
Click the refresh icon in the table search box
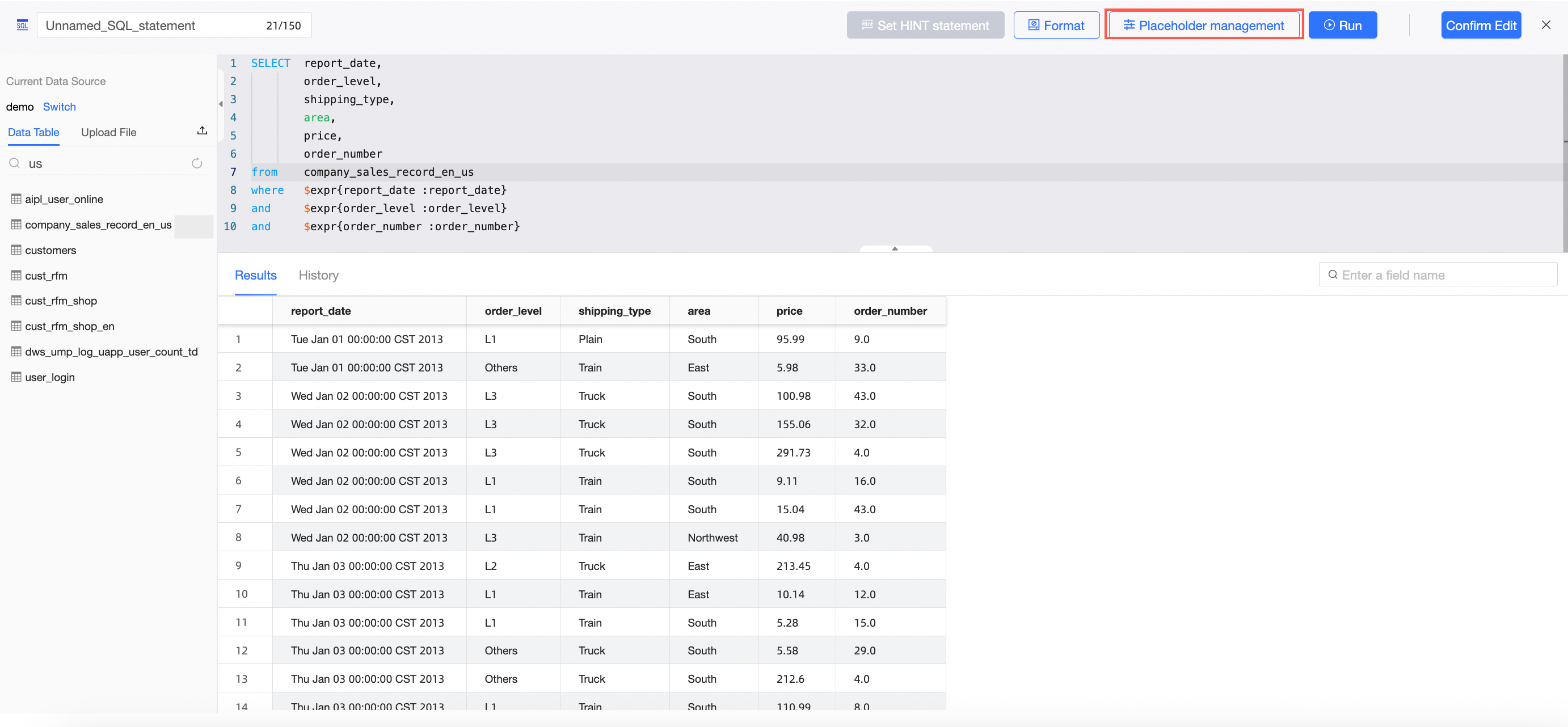[x=197, y=163]
